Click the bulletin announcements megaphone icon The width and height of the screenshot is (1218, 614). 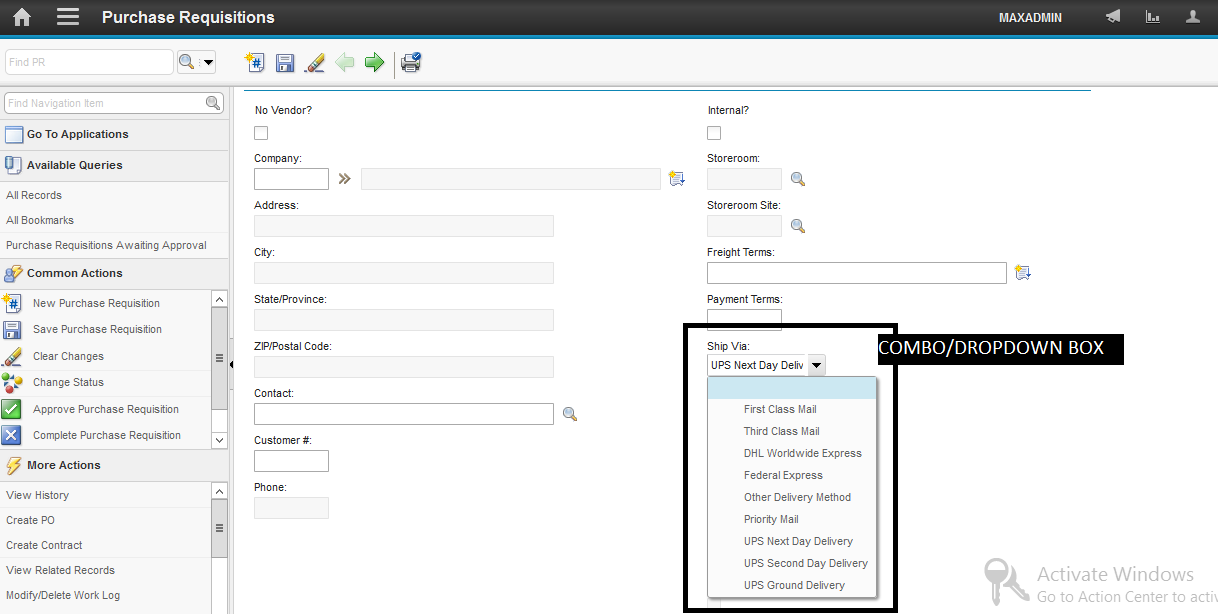pyautogui.click(x=1112, y=17)
